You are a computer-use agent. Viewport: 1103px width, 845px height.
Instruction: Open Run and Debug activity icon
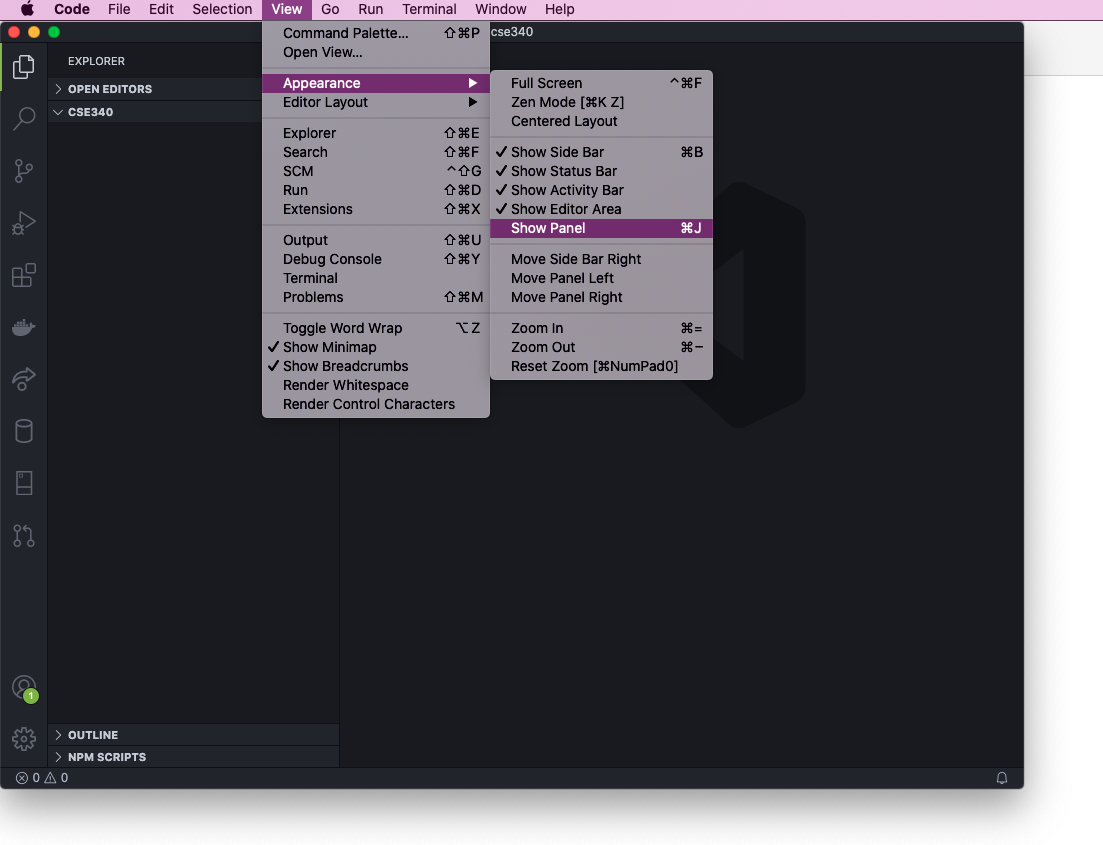coord(24,223)
